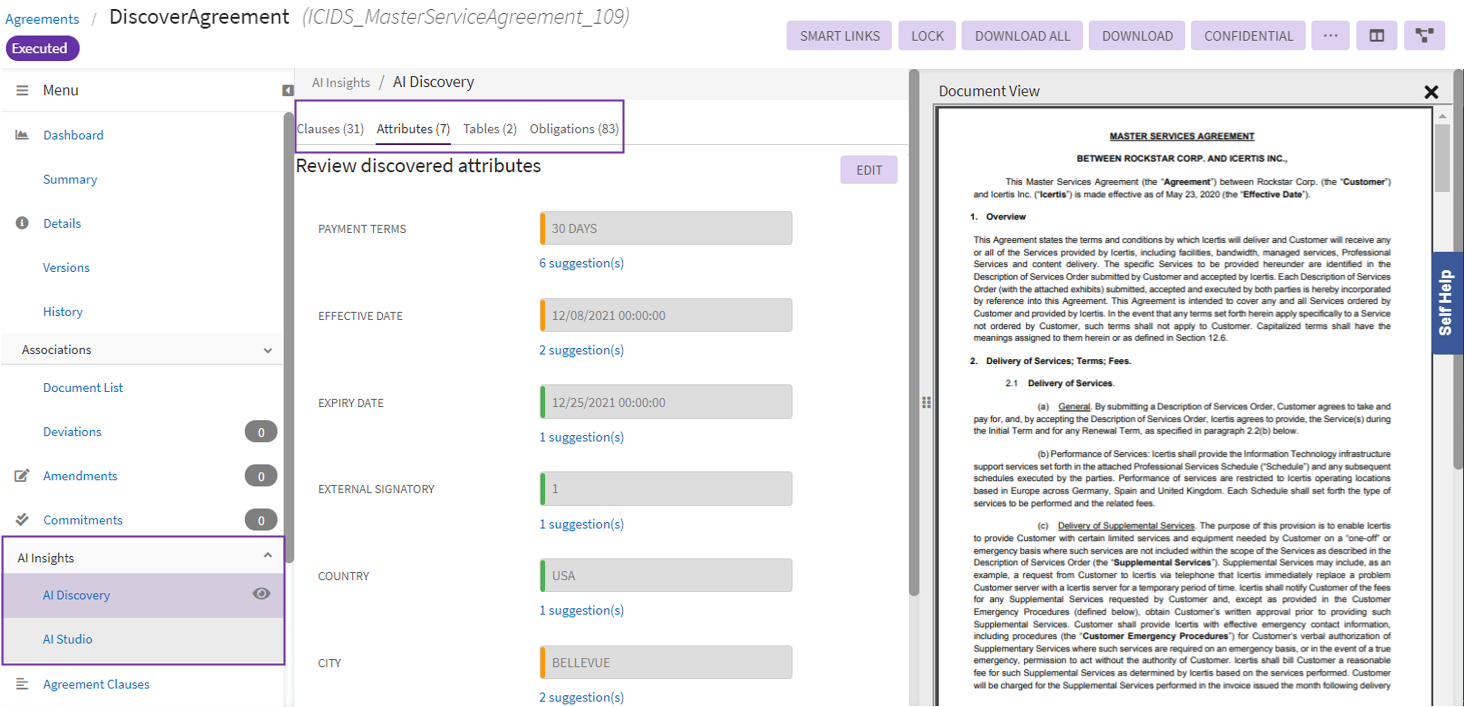The height and width of the screenshot is (707, 1465).
Task: Switch to the Clauses (31) tab
Action: click(x=330, y=129)
